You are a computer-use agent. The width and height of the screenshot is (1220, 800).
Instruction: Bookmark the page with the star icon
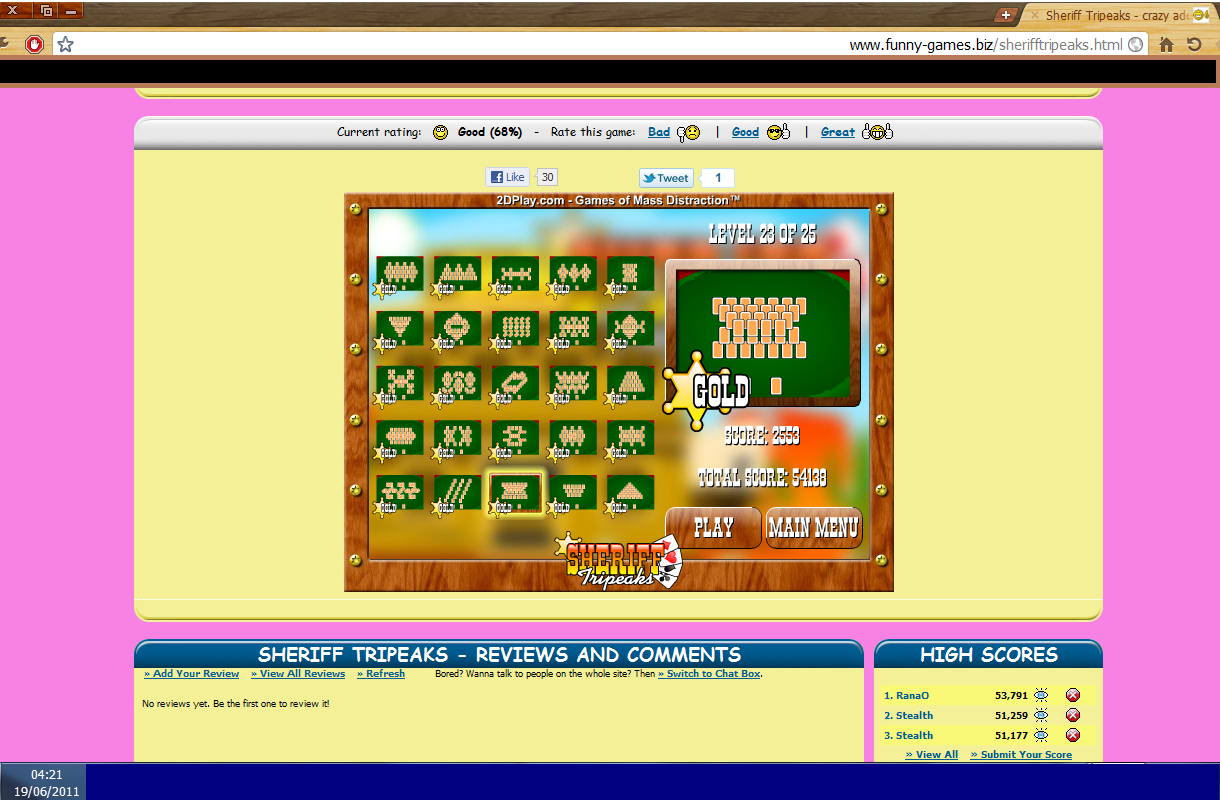click(x=65, y=44)
